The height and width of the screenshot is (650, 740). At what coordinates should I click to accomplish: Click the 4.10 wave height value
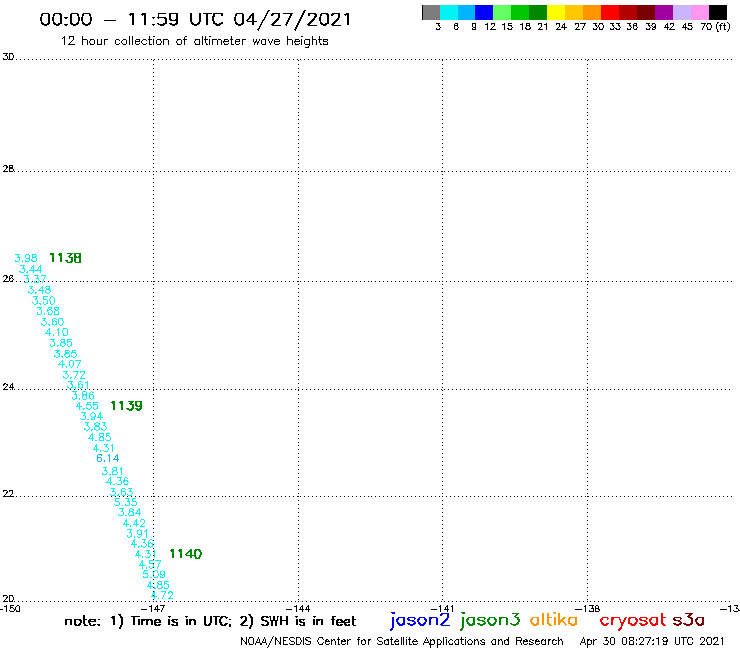57,332
